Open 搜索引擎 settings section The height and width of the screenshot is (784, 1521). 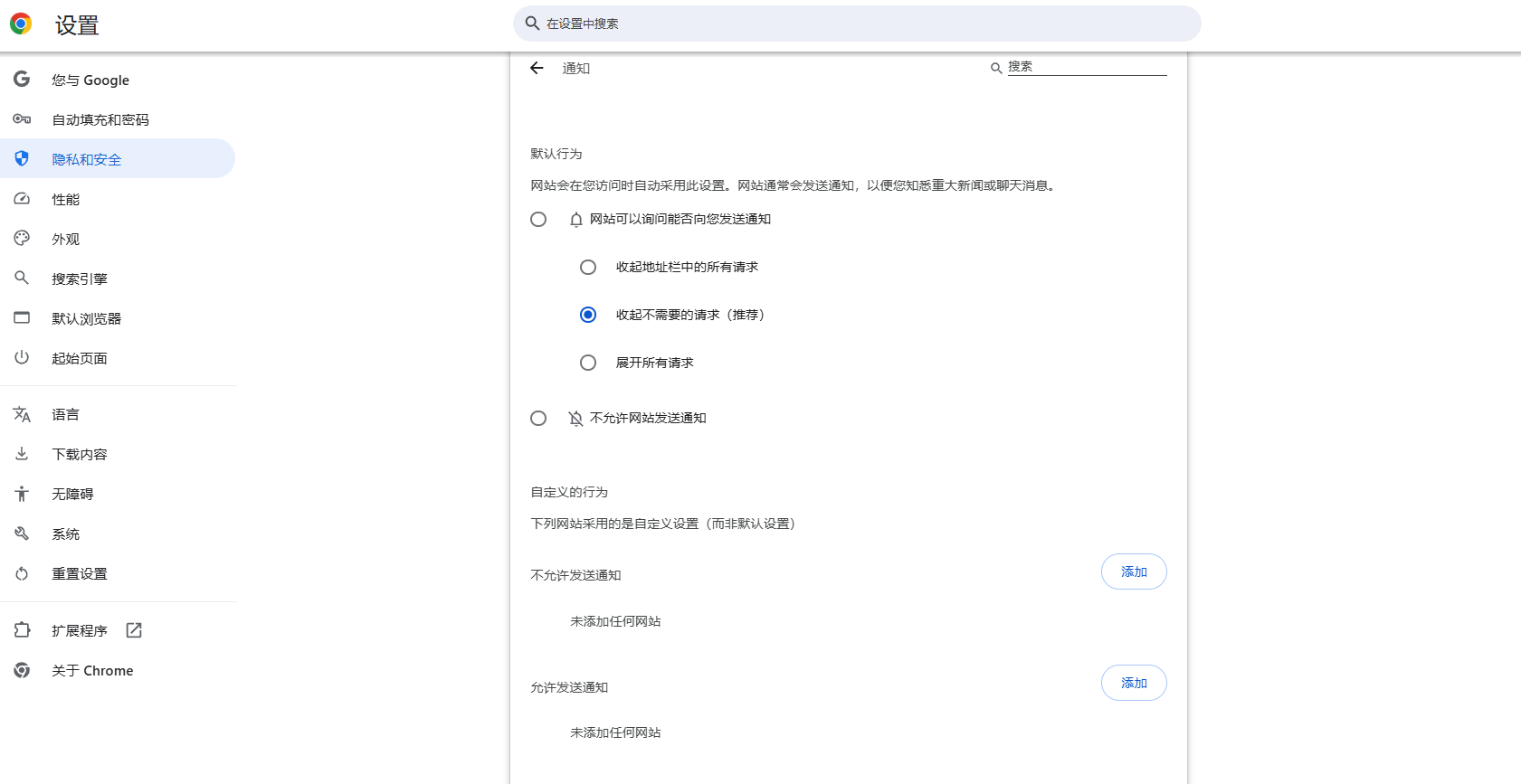click(118, 279)
